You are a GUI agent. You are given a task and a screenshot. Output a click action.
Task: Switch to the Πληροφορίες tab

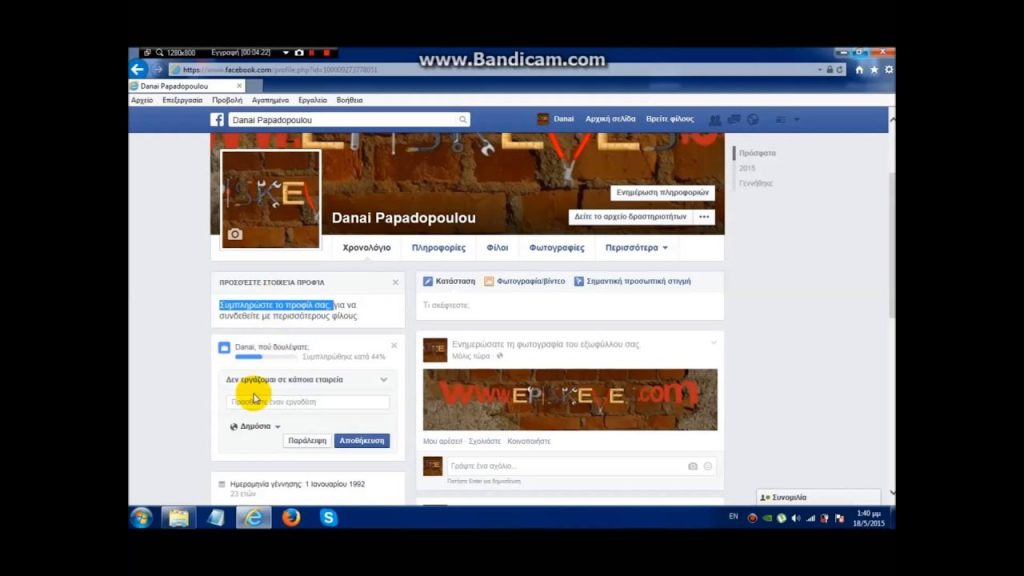tap(439, 248)
